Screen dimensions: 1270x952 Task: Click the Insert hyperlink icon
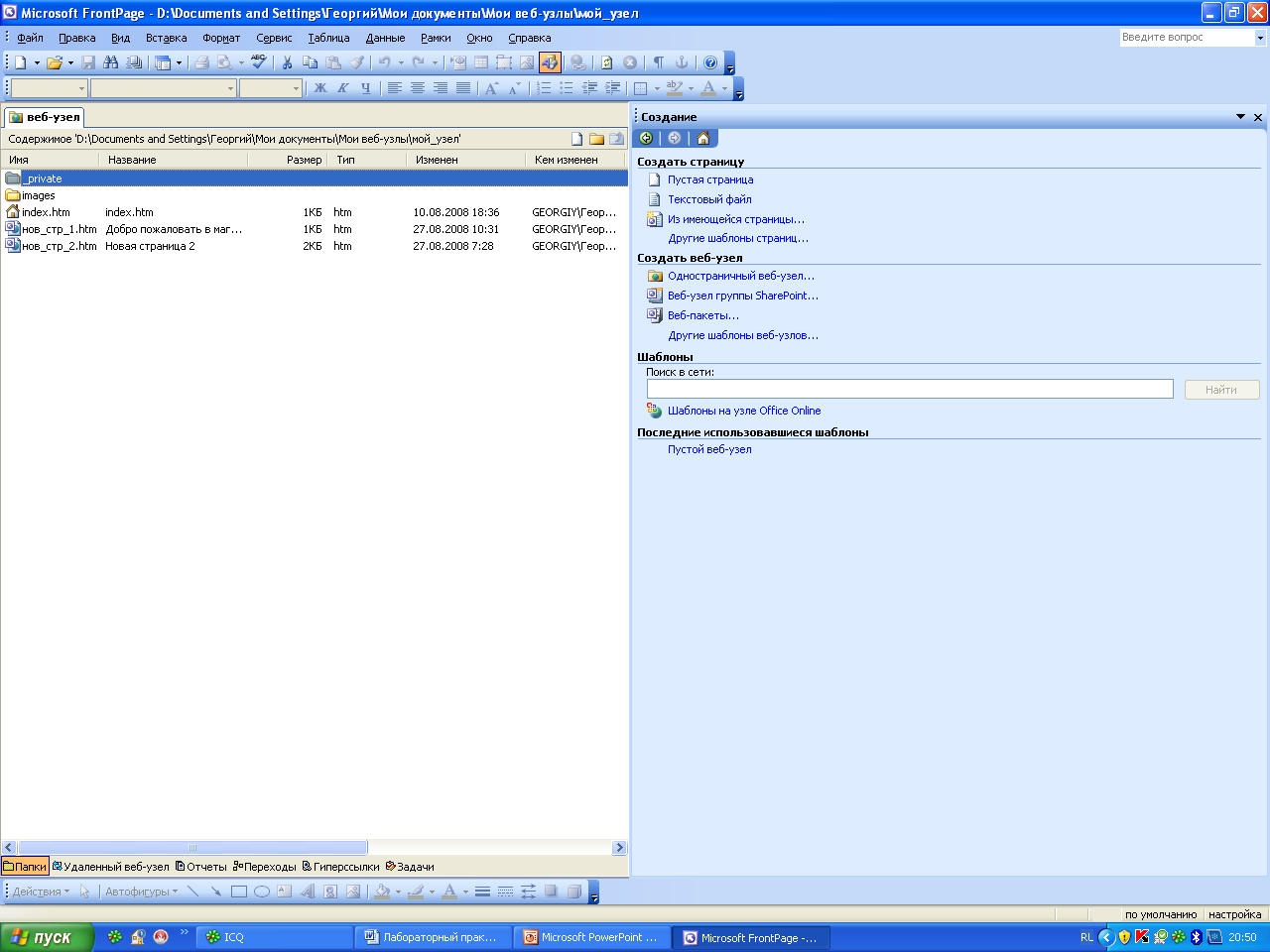click(x=577, y=62)
